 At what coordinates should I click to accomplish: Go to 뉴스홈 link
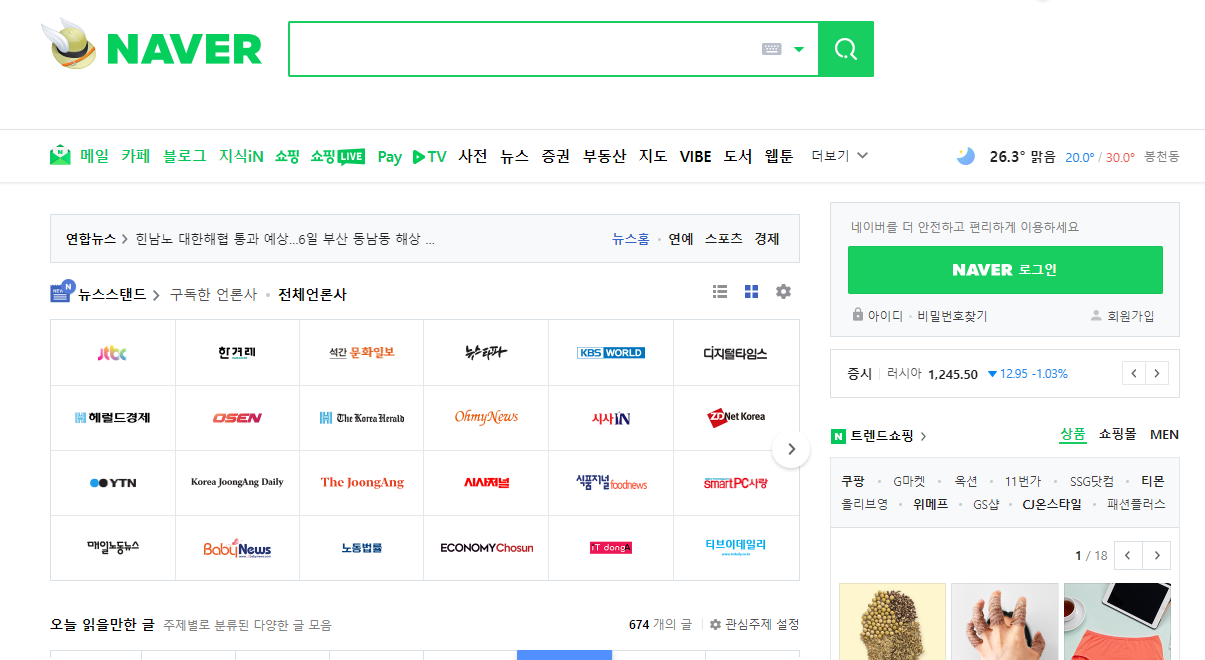point(631,239)
